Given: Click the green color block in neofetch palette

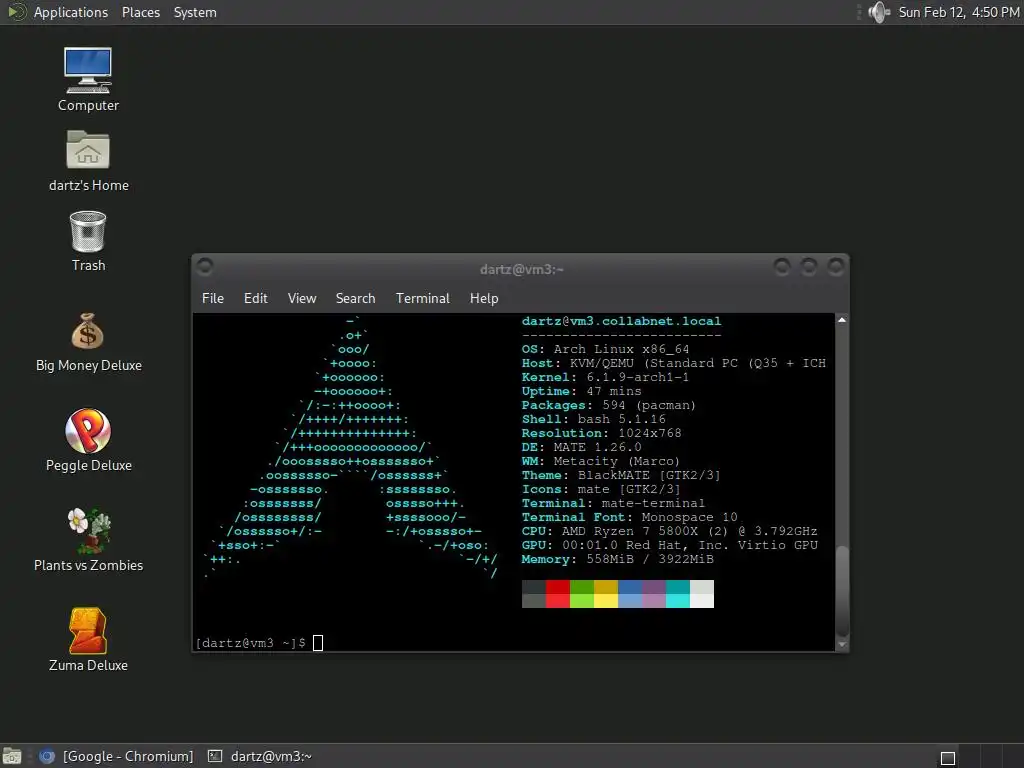Looking at the screenshot, I should point(582,594).
